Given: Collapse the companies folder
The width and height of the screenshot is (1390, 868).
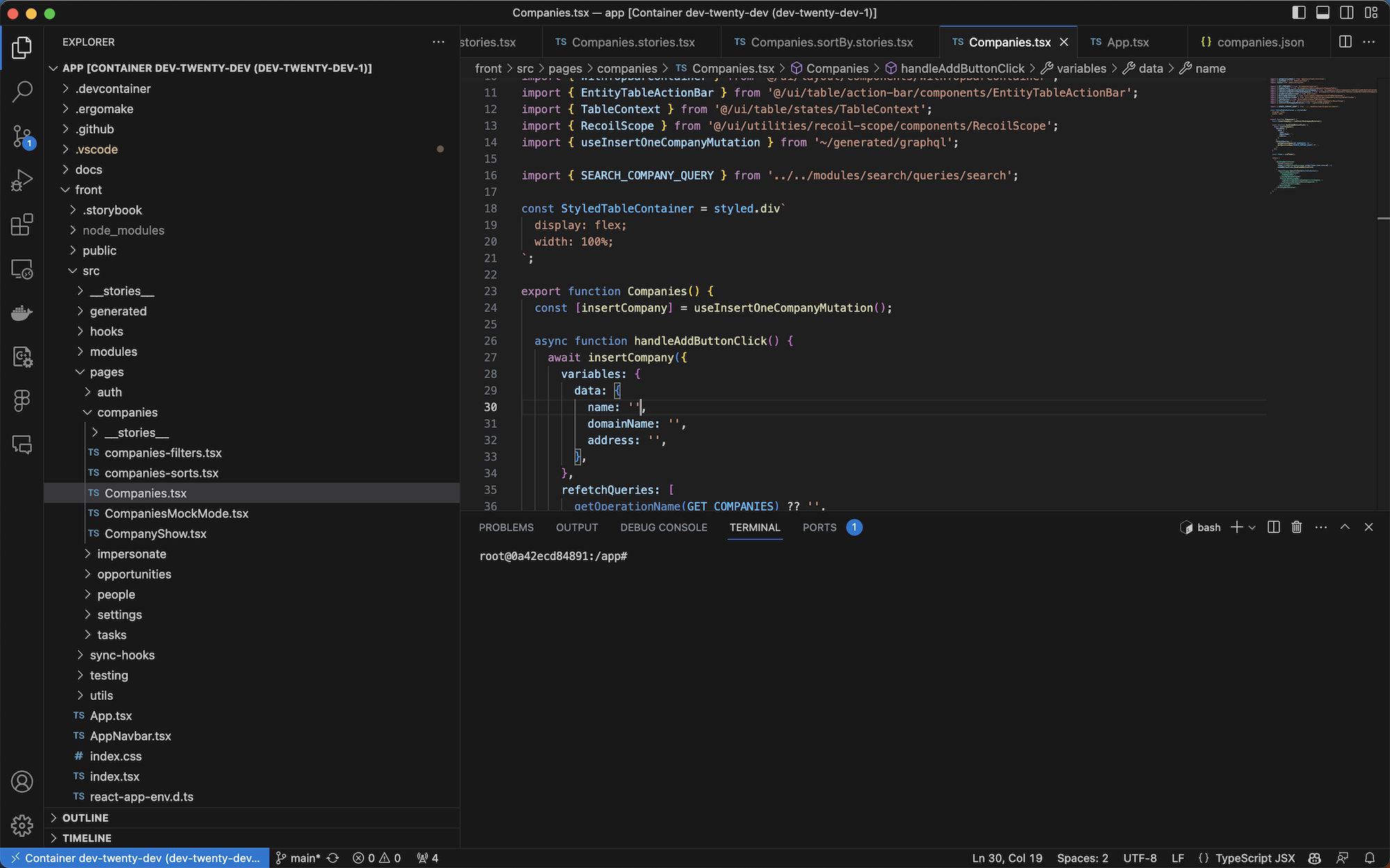Looking at the screenshot, I should pyautogui.click(x=127, y=412).
